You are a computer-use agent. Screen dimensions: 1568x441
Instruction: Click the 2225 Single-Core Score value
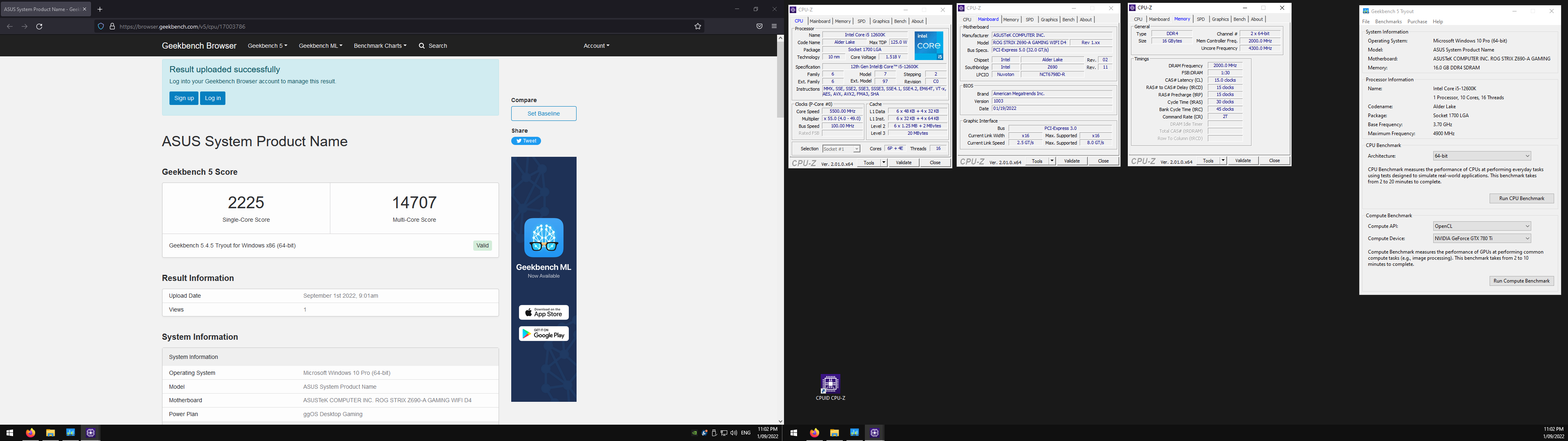click(x=246, y=202)
